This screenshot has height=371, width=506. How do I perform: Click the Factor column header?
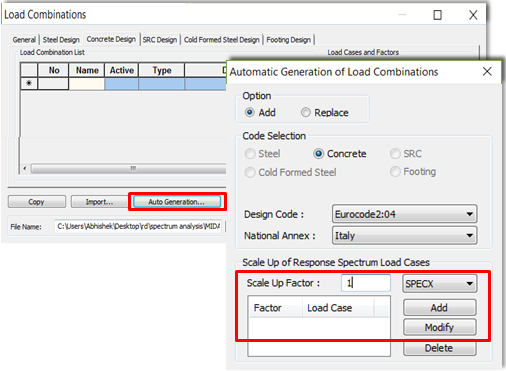276,308
